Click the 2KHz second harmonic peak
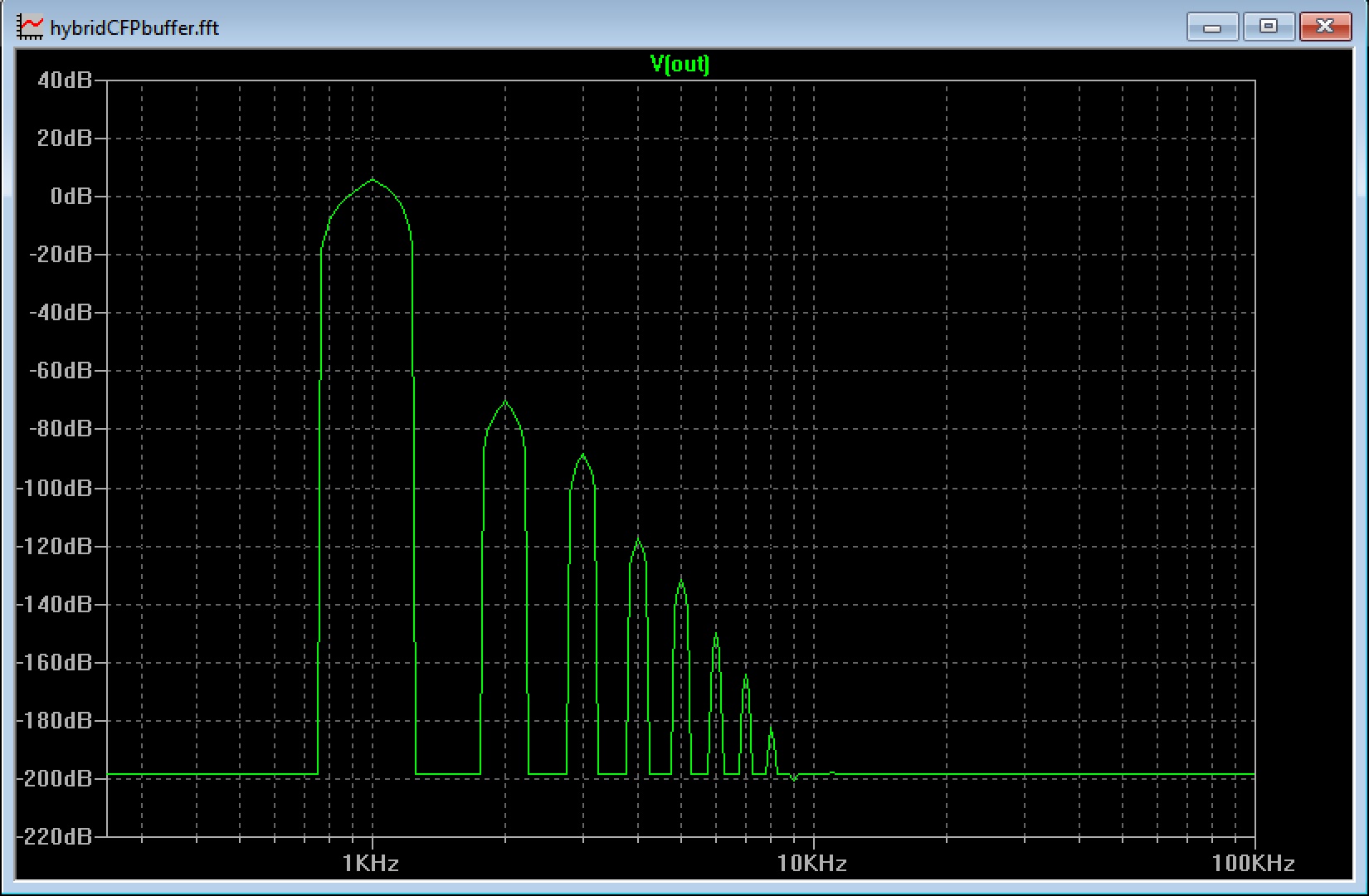This screenshot has width=1369, height=896. tap(504, 402)
